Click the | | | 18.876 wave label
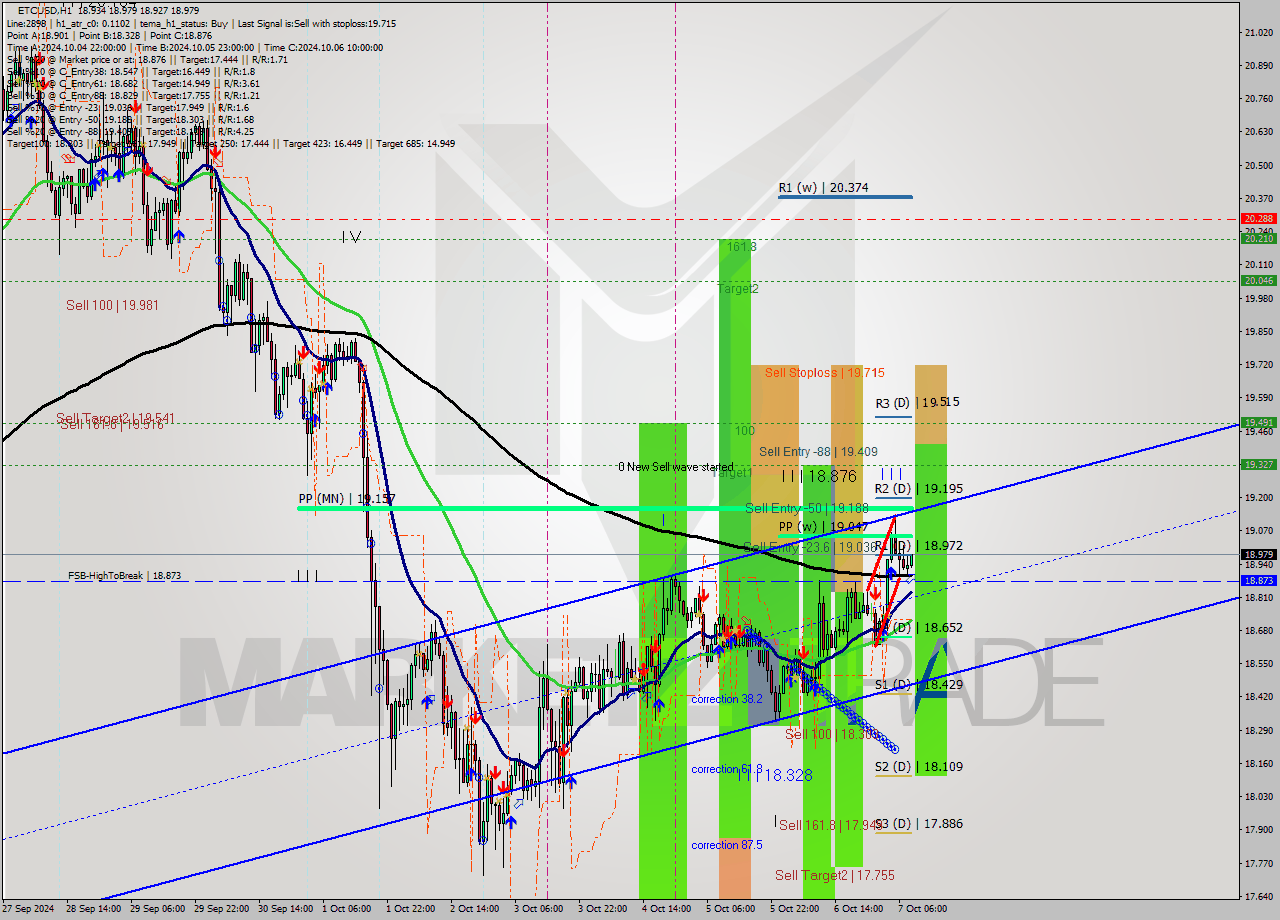 point(819,477)
